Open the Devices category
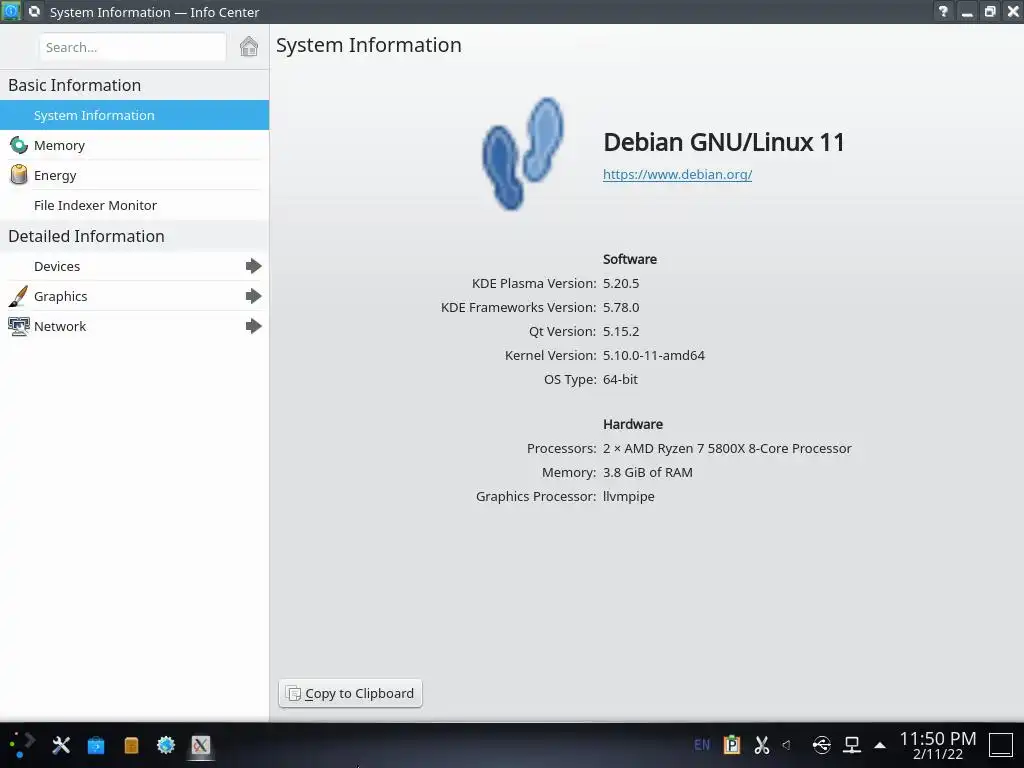The height and width of the screenshot is (768, 1024). 135,266
